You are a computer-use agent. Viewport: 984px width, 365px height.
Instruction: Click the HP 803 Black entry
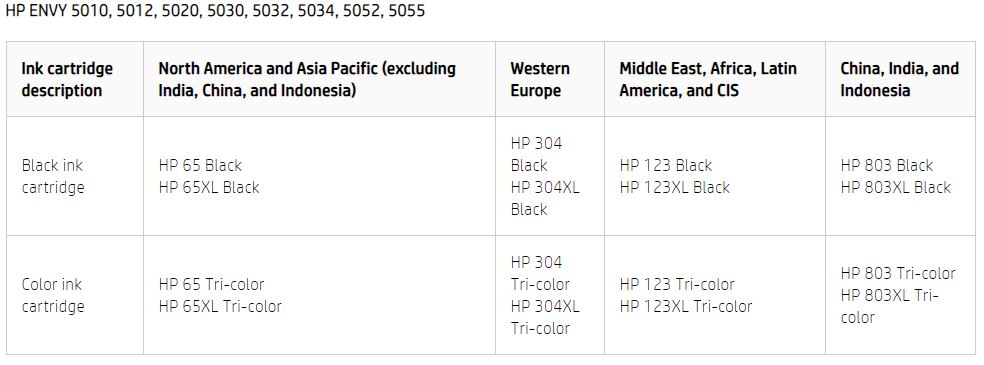pyautogui.click(x=887, y=165)
